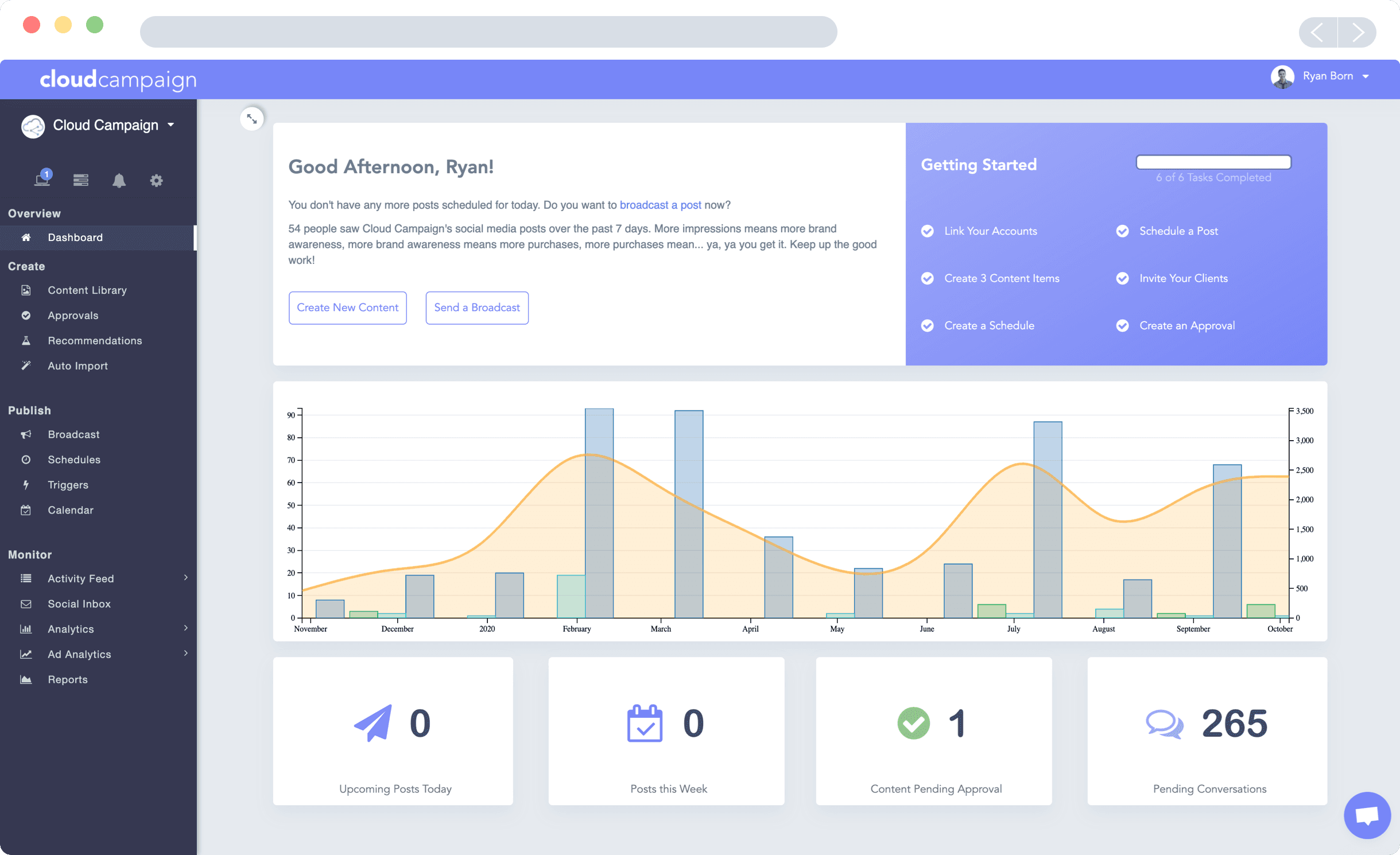Click the notifications bell icon in sidebar
1400x855 pixels.
pos(119,181)
